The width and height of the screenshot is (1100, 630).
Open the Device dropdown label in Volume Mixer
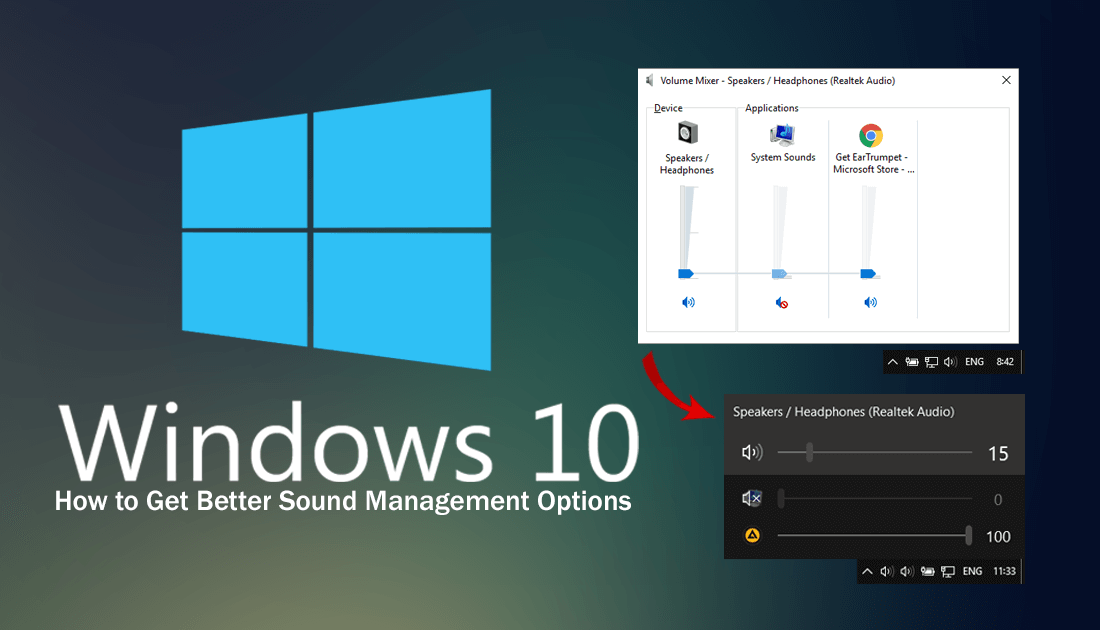coord(668,108)
